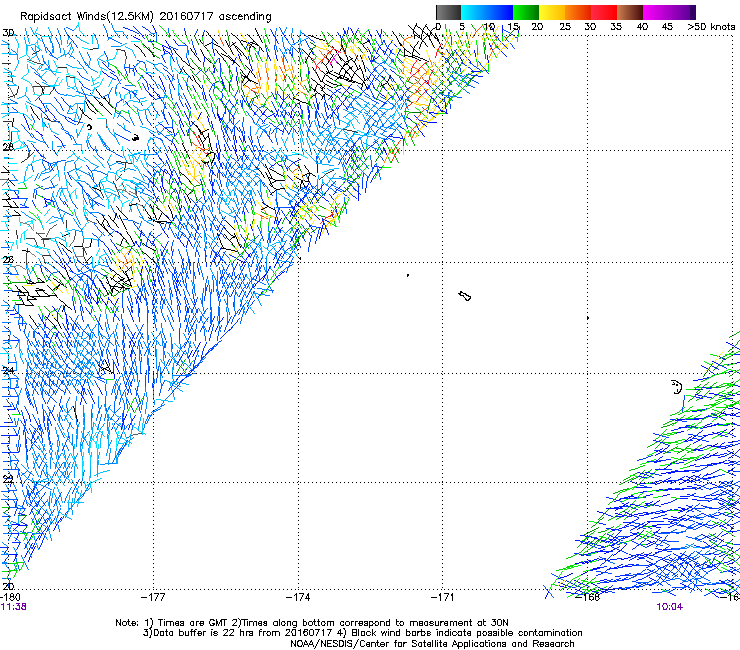Screen dimensions: 740x650
Task: Click the red 30-35 knots color swatch
Action: click(604, 12)
